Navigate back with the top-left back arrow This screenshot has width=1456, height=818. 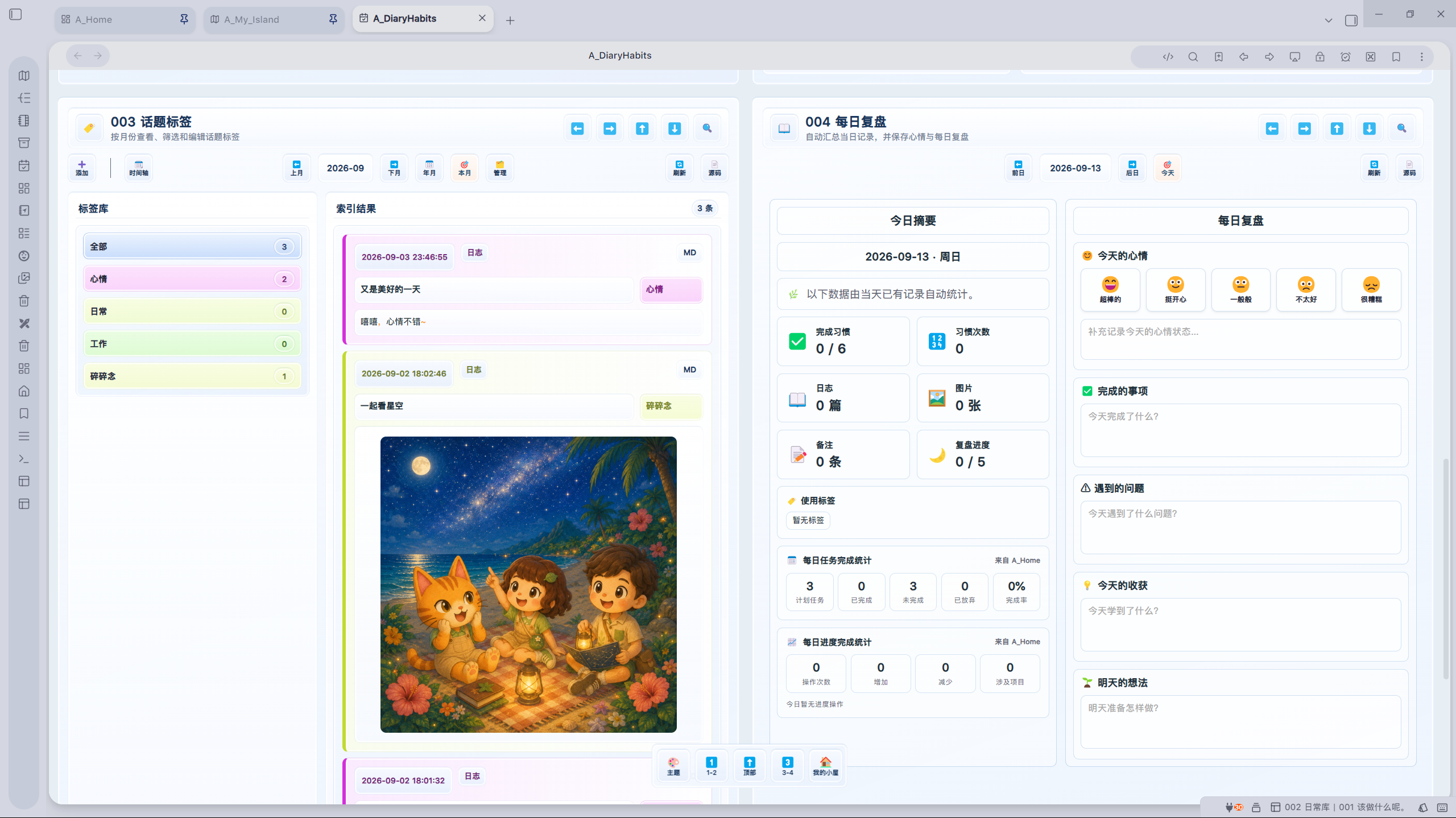tap(78, 56)
